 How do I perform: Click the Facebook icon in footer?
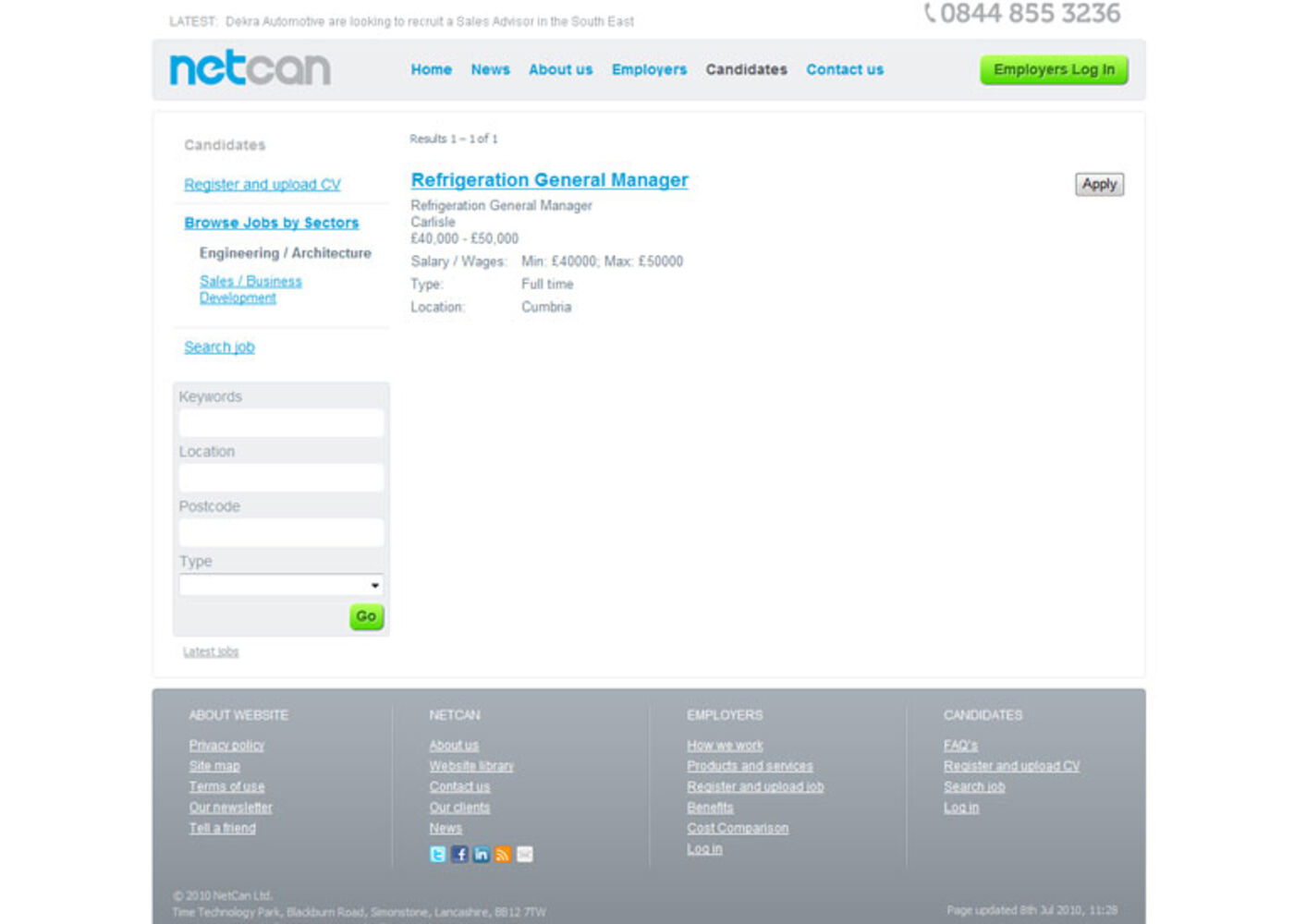459,855
